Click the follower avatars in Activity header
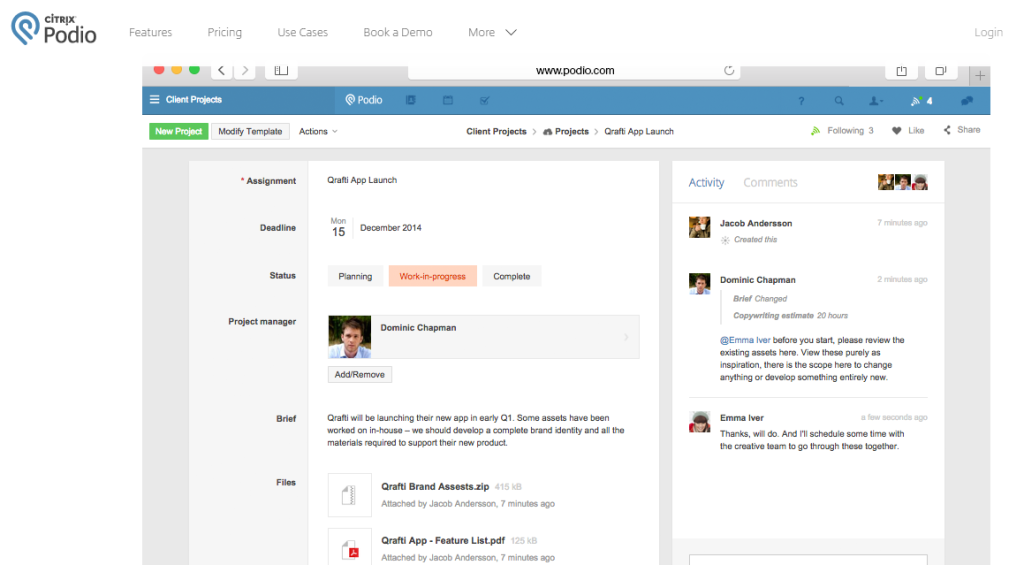1024x565 pixels. [903, 182]
